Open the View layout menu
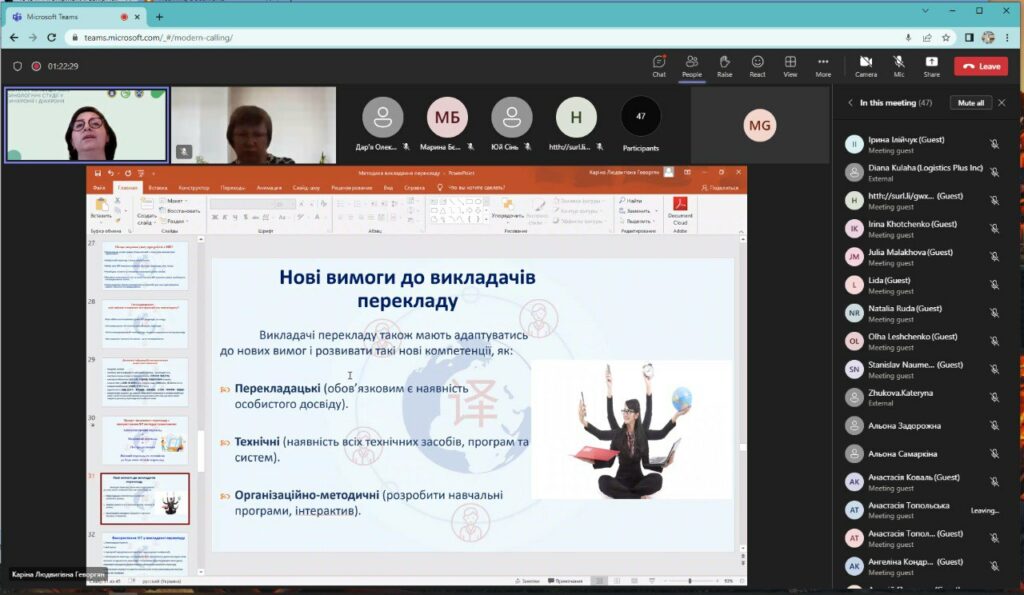1024x595 pixels. tap(790, 65)
